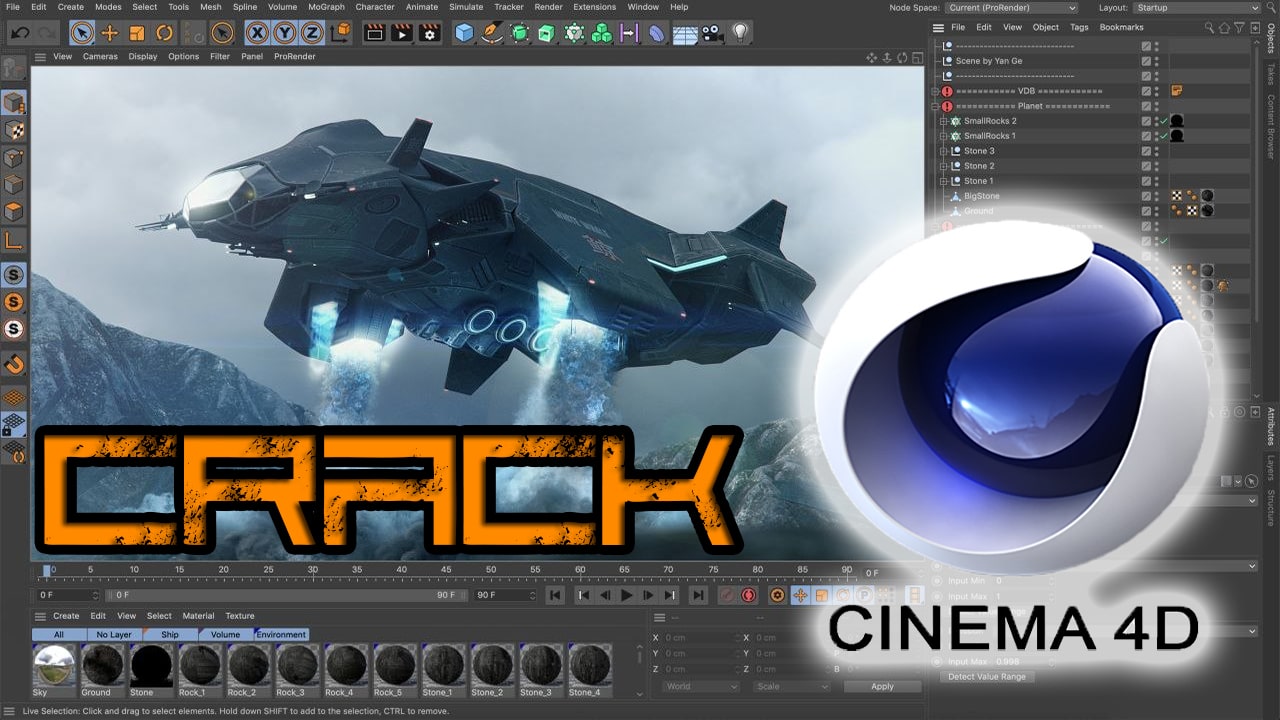Screen dimensions: 1280x720
Task: Open viewport Cameras menu
Action: coord(100,57)
